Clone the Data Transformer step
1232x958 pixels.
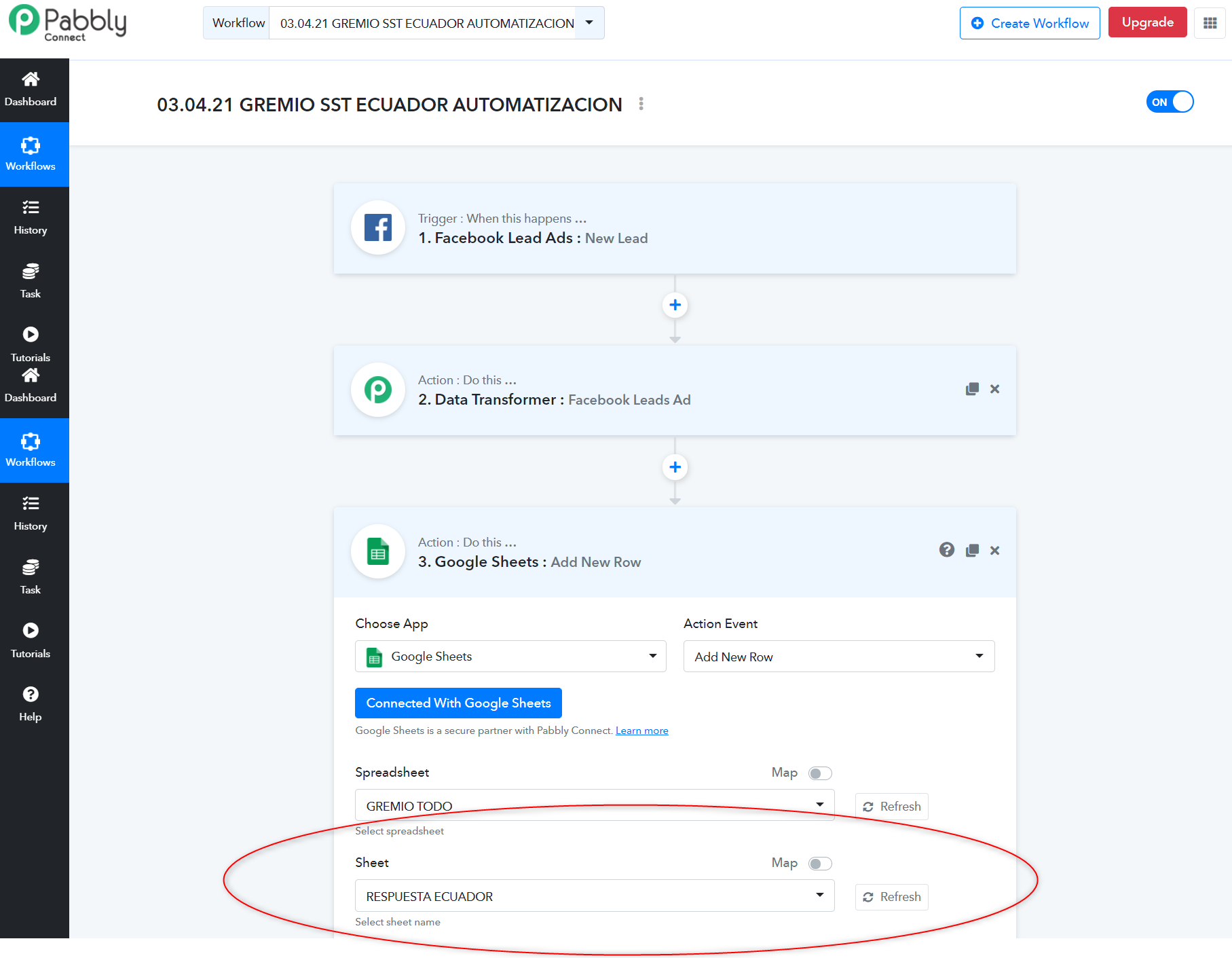[x=972, y=389]
